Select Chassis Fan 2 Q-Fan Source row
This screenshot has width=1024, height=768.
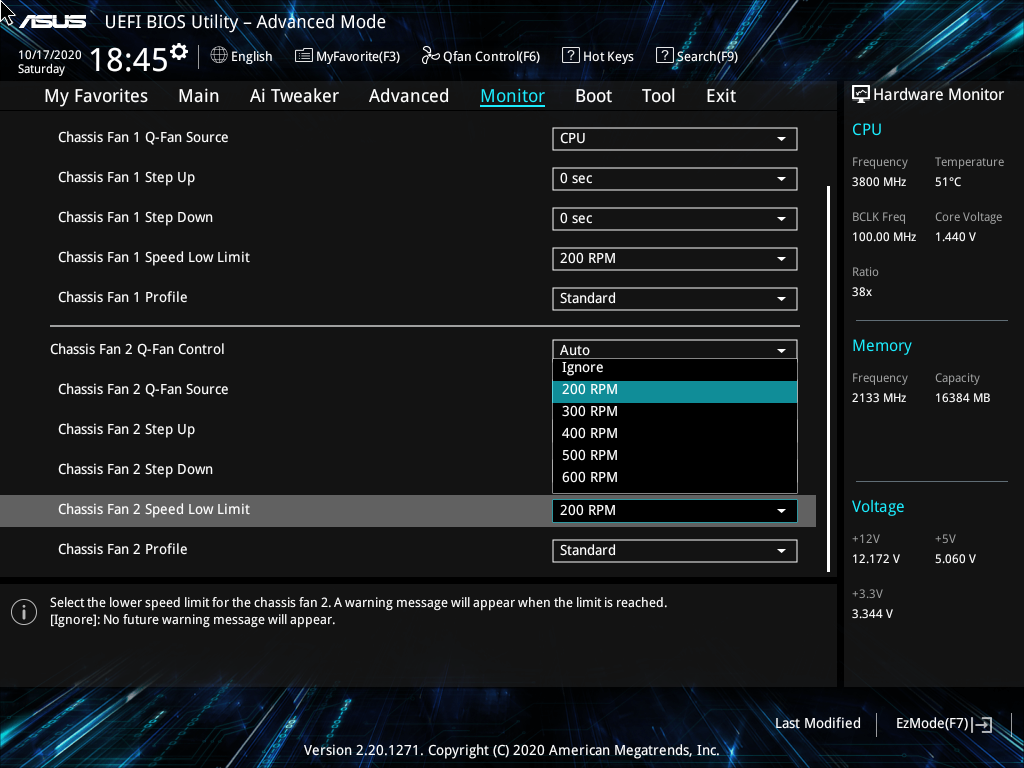pyautogui.click(x=143, y=389)
